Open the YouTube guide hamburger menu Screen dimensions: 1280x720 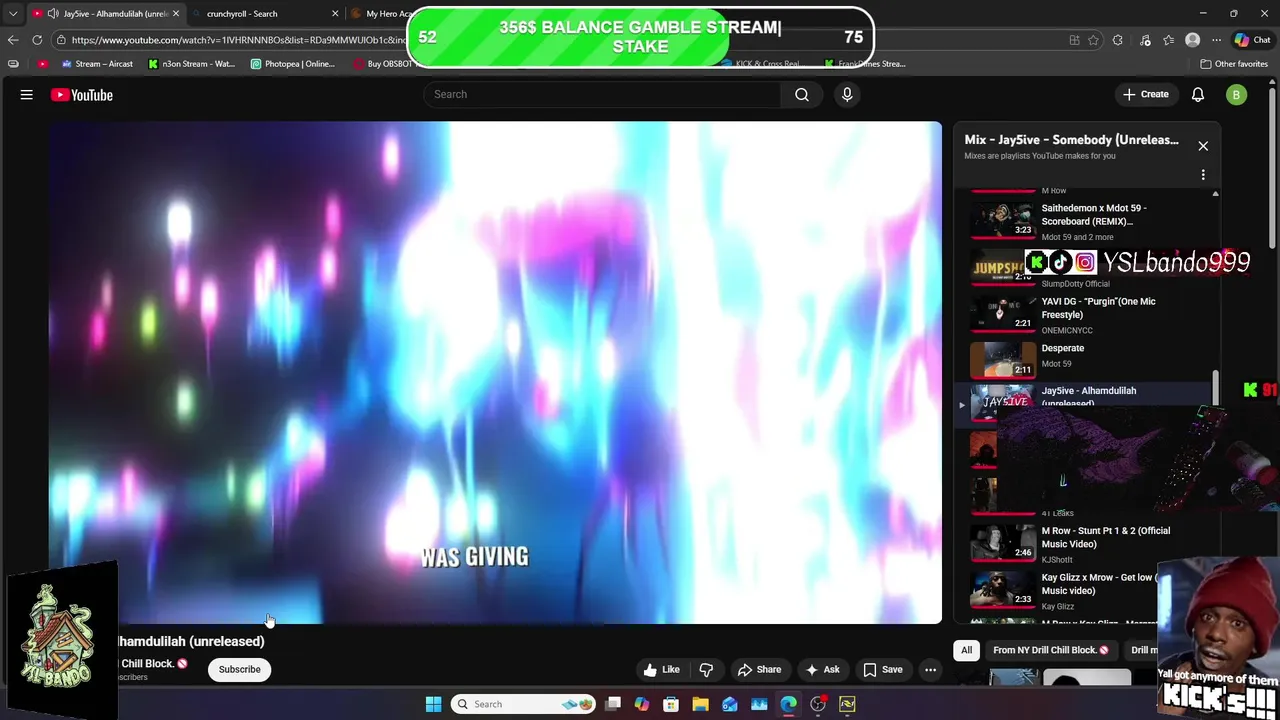pyautogui.click(x=27, y=95)
